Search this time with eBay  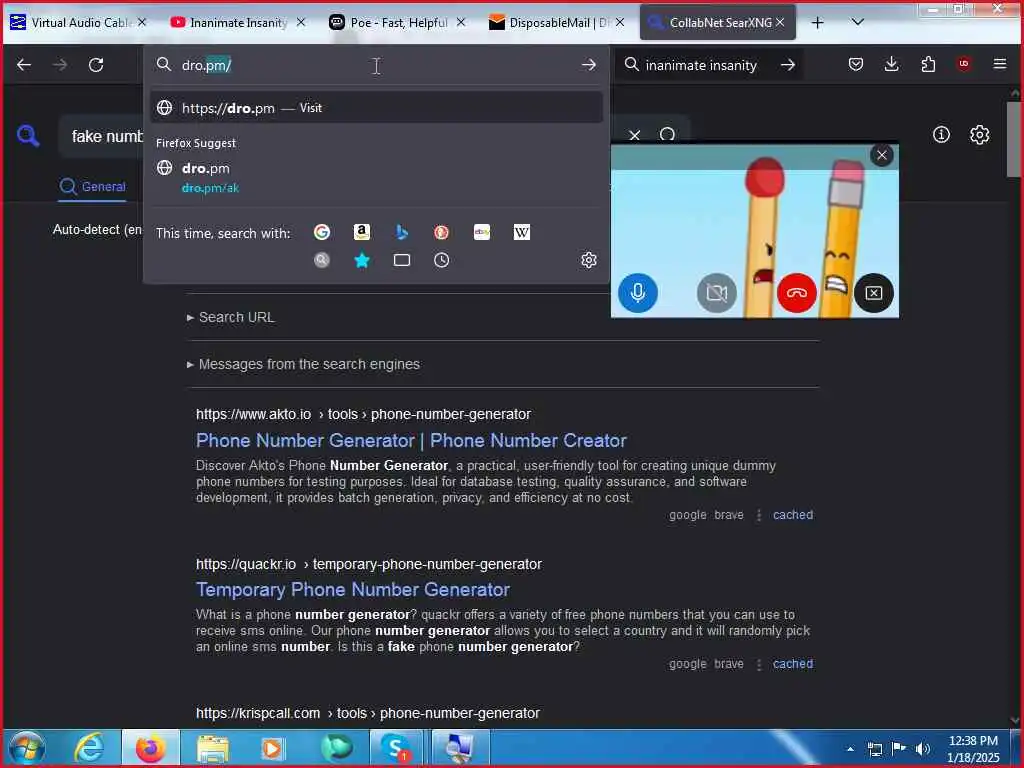point(482,232)
